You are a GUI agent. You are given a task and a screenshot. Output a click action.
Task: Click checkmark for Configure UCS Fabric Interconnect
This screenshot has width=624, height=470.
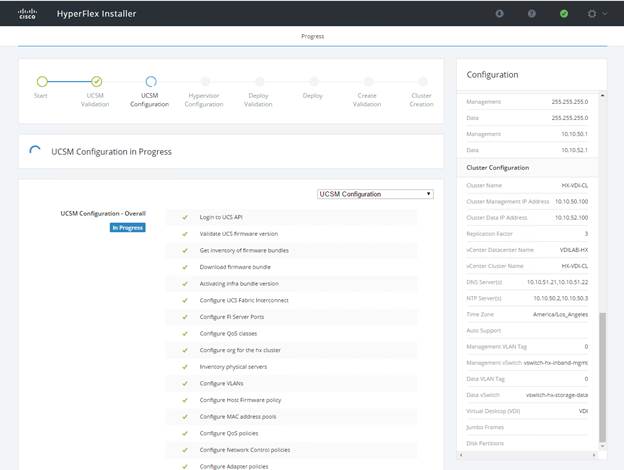pyautogui.click(x=185, y=300)
